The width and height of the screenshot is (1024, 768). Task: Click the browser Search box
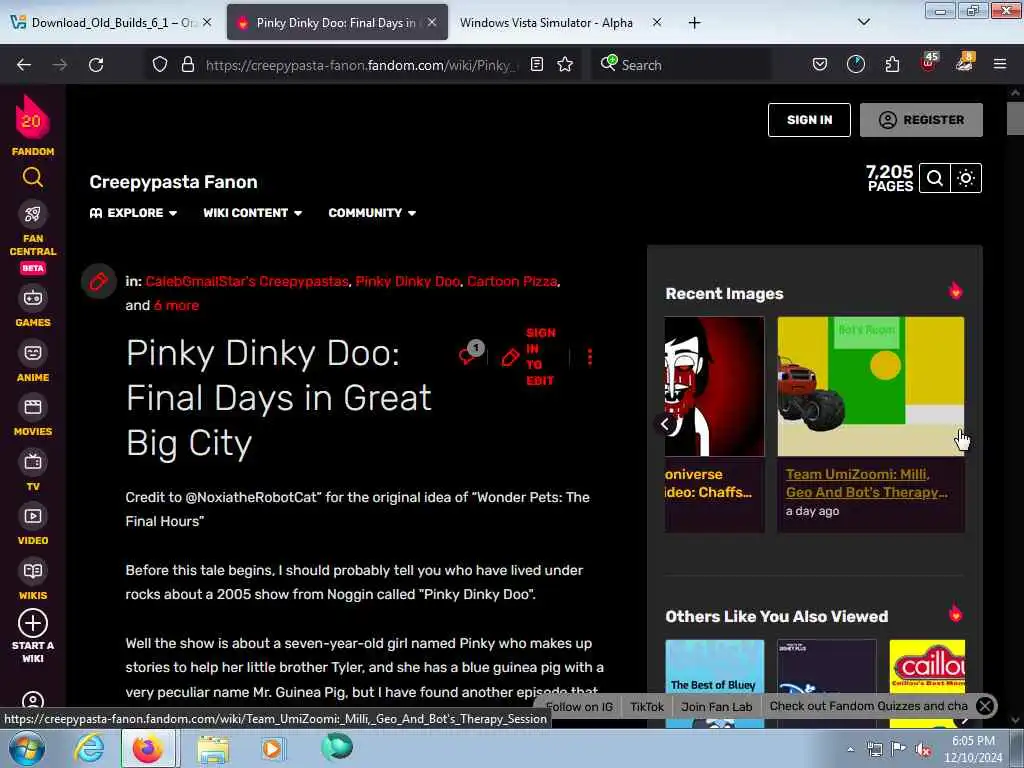pyautogui.click(x=680, y=65)
